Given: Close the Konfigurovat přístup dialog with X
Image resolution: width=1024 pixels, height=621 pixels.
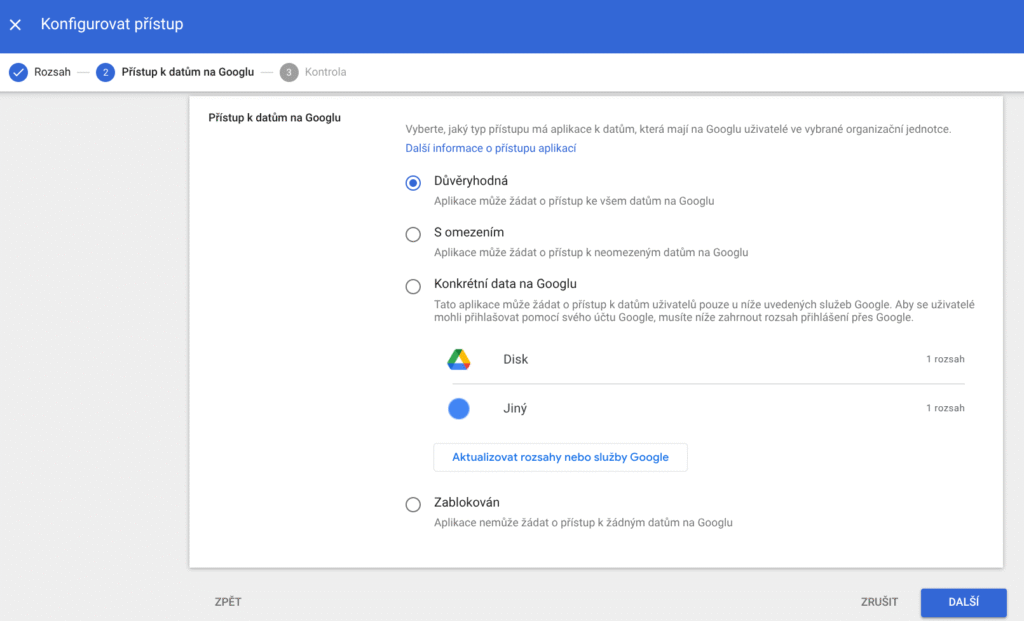Looking at the screenshot, I should pos(15,24).
